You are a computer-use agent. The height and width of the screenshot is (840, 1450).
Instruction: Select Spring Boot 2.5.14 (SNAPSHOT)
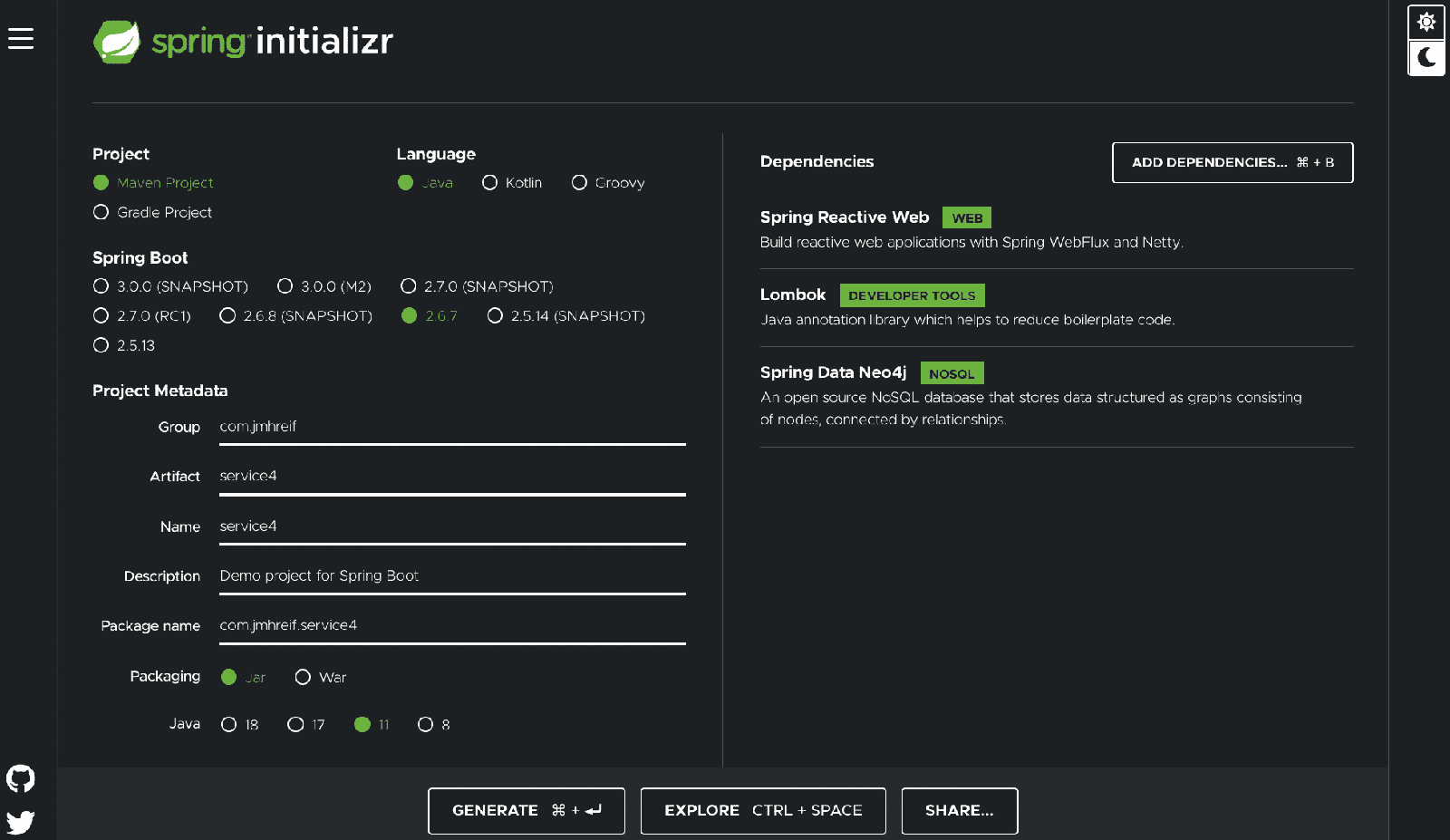tap(566, 316)
